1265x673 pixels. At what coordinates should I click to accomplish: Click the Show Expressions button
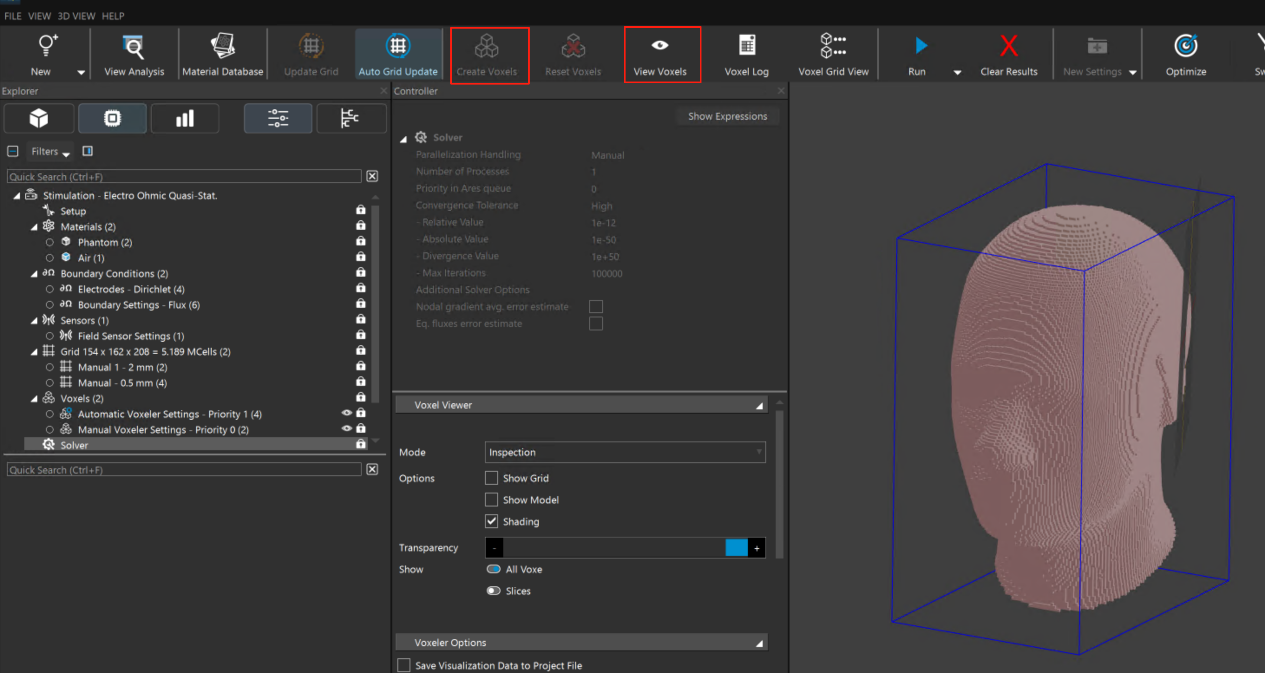(x=727, y=116)
